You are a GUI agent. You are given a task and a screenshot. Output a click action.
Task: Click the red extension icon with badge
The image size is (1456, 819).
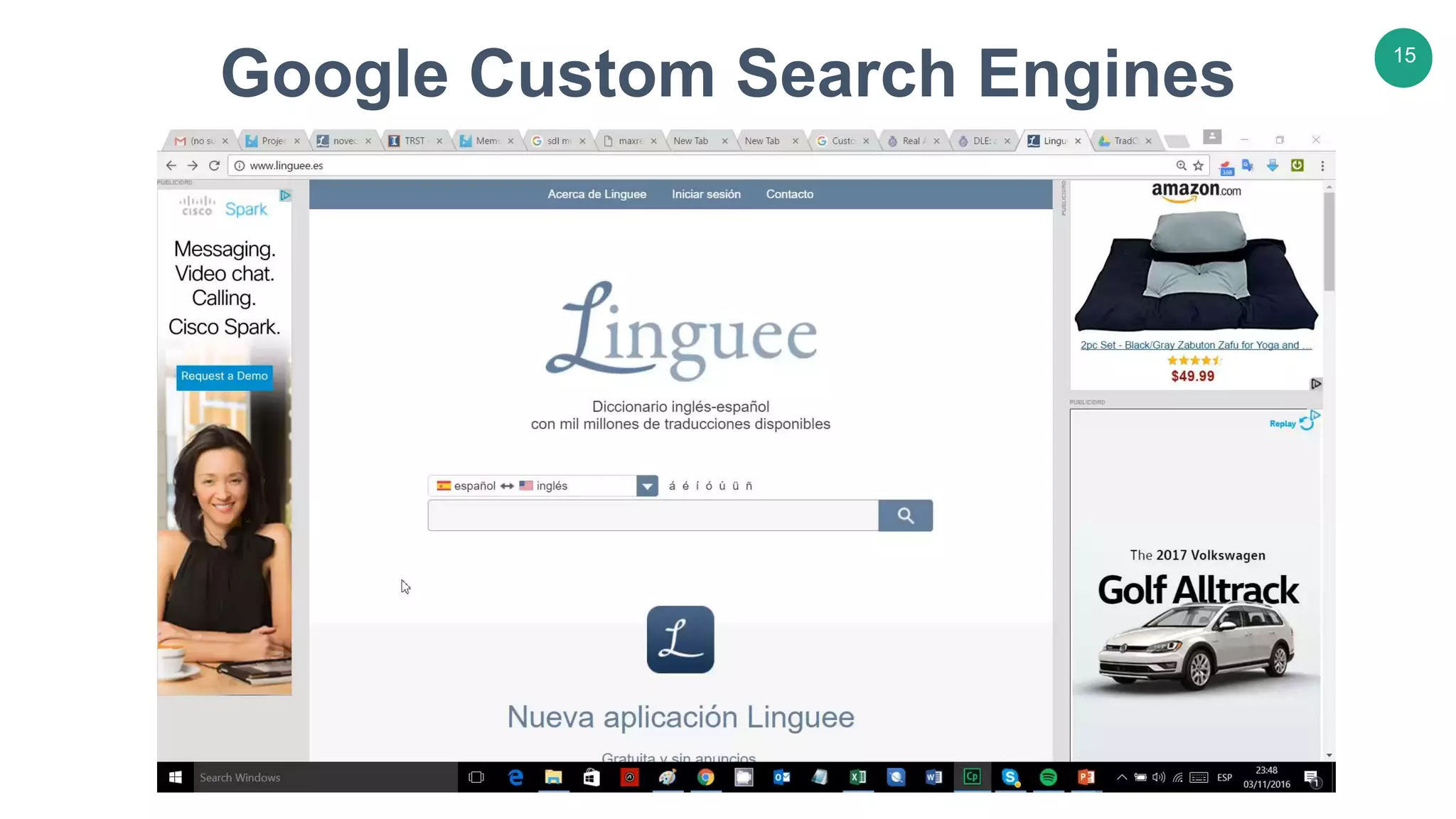click(x=1226, y=167)
